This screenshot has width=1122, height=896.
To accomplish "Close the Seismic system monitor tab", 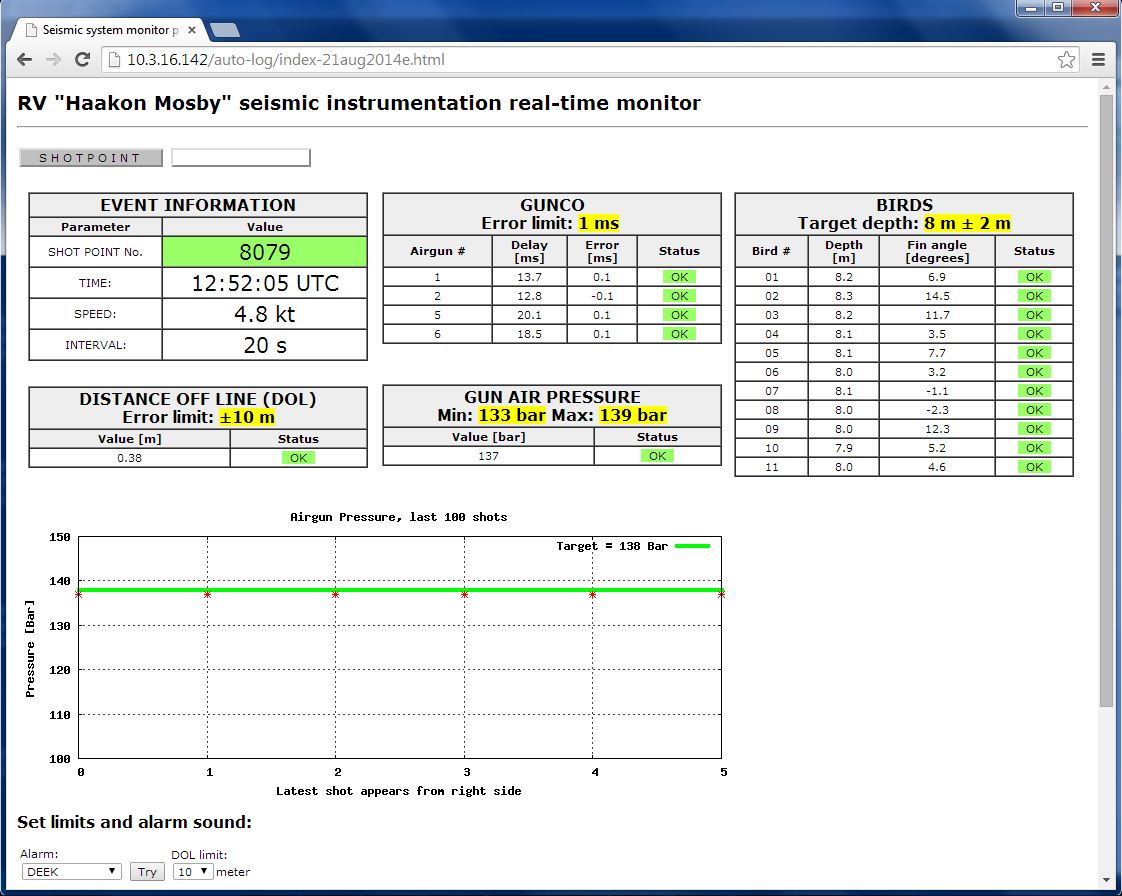I will pos(192,30).
